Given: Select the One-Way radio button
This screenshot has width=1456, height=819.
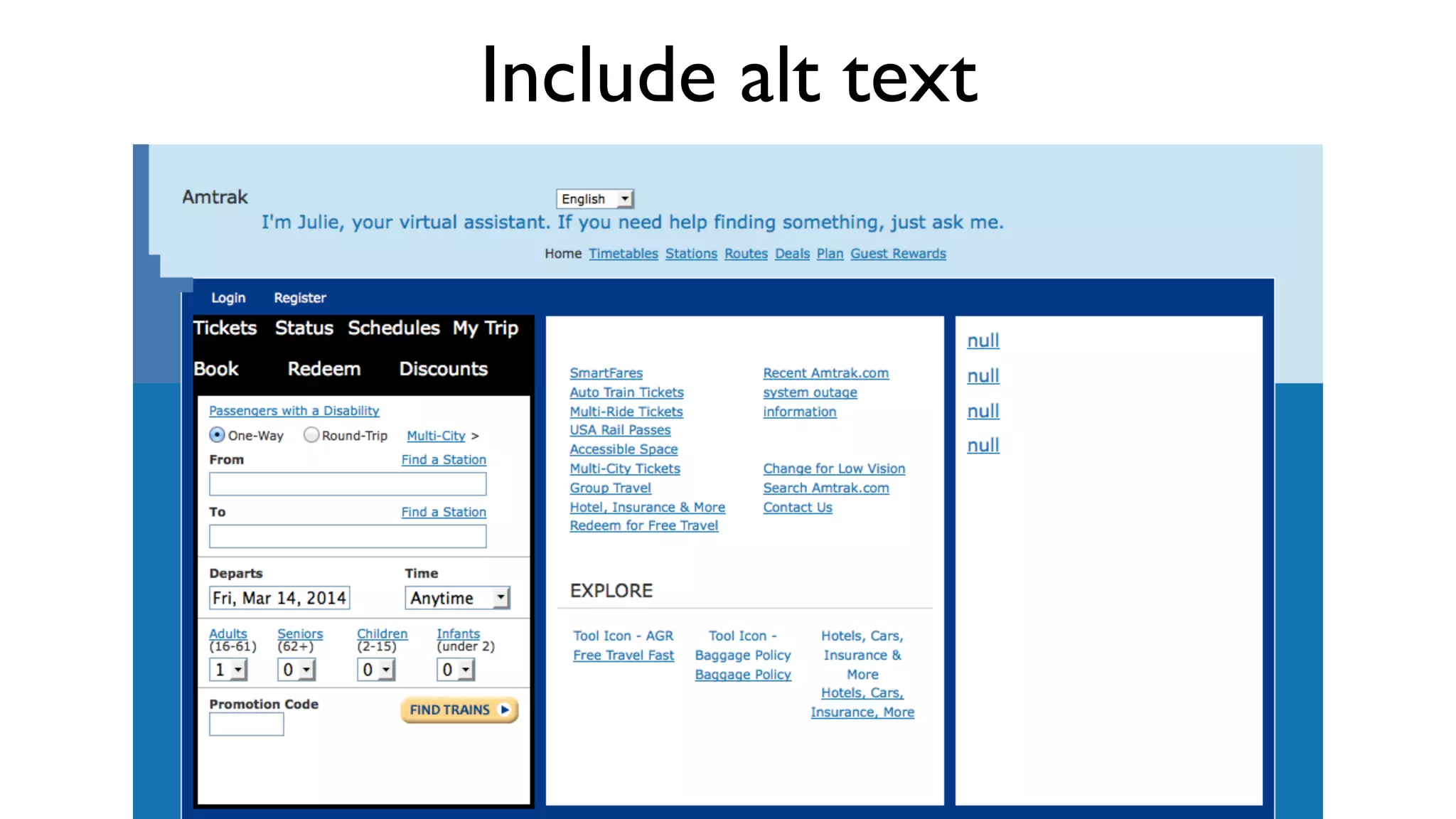Looking at the screenshot, I should [218, 434].
